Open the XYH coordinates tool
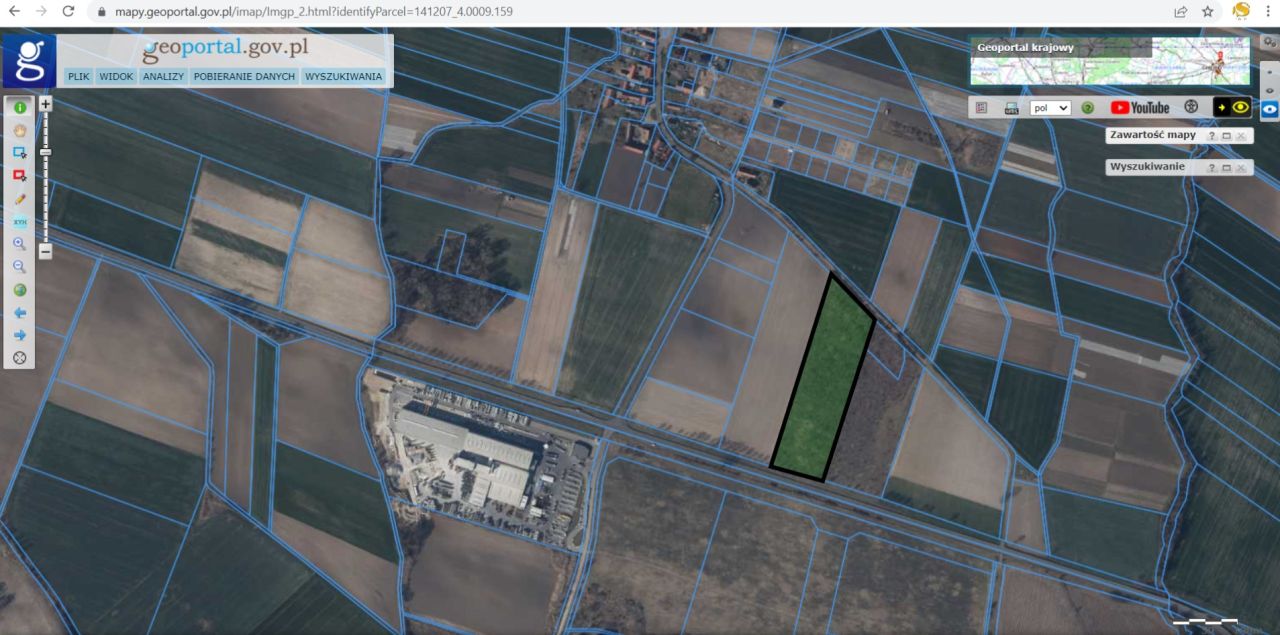This screenshot has width=1280, height=635. coord(19,221)
